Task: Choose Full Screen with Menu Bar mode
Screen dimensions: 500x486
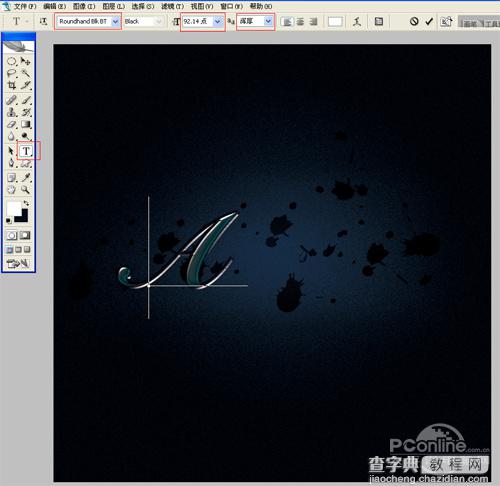Action: coord(18,250)
